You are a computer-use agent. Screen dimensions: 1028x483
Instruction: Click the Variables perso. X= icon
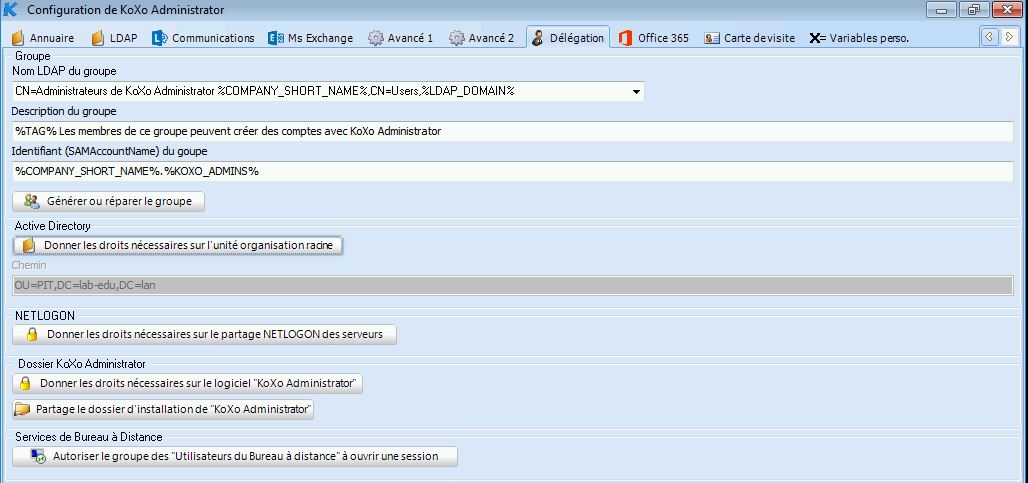(x=818, y=38)
